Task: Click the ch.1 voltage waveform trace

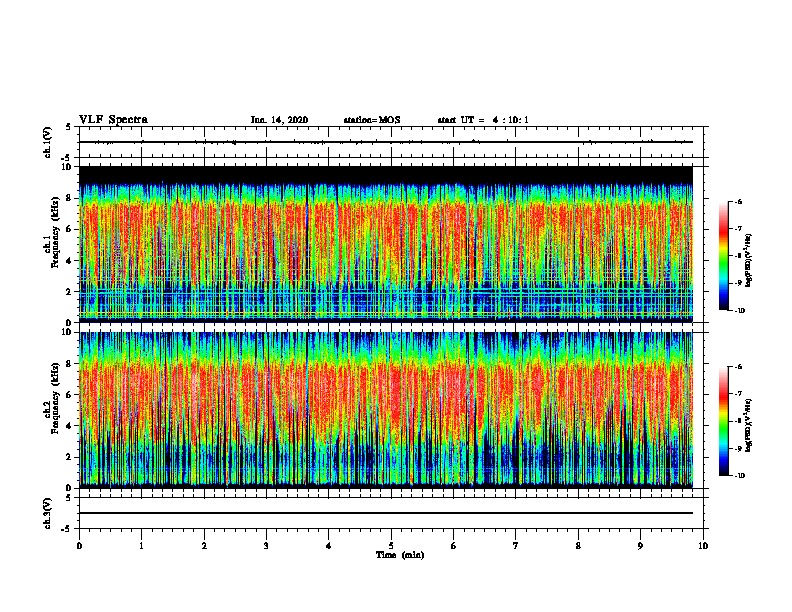Action: (386, 142)
